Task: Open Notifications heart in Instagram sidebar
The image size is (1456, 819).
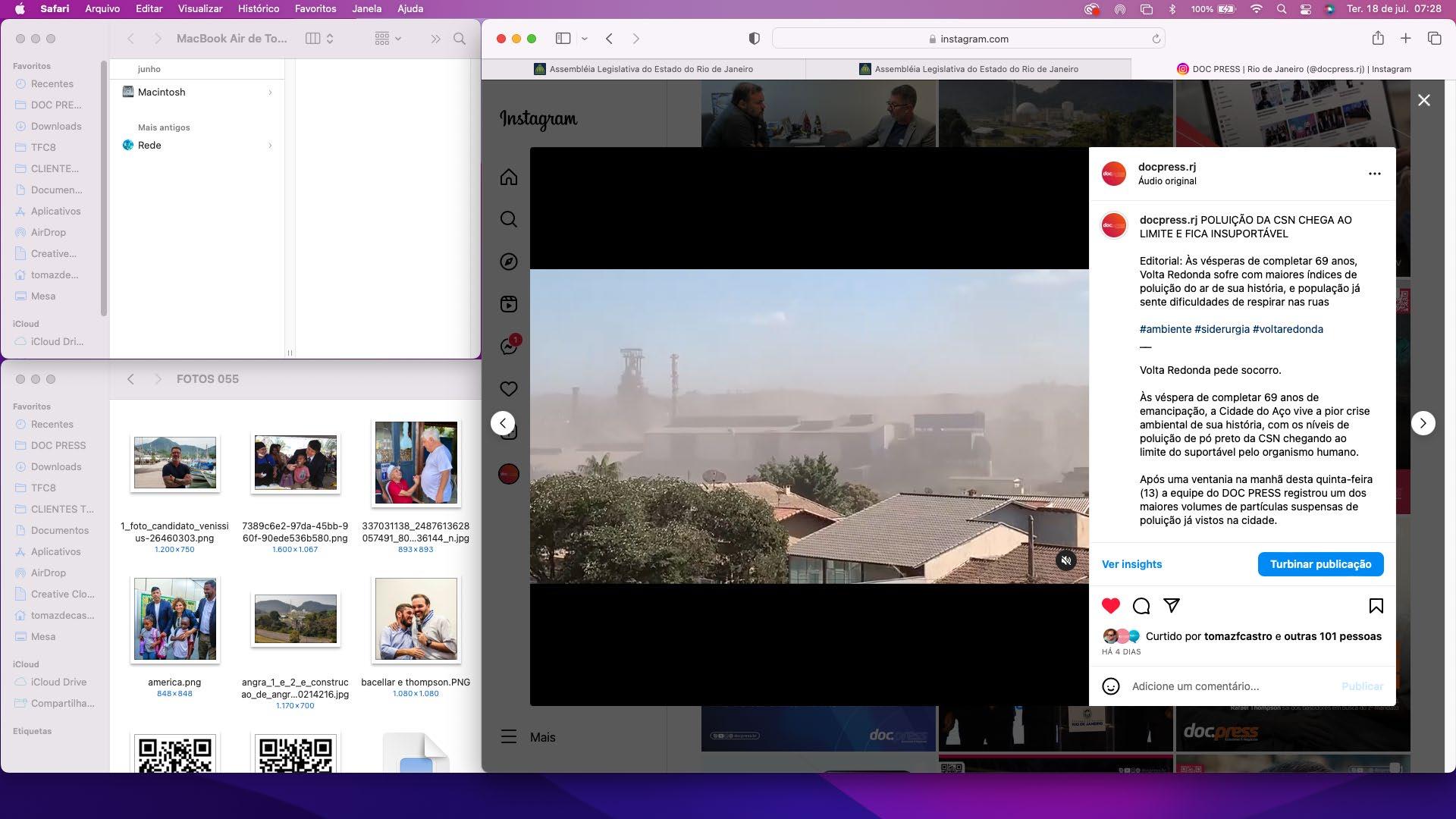Action: [509, 389]
